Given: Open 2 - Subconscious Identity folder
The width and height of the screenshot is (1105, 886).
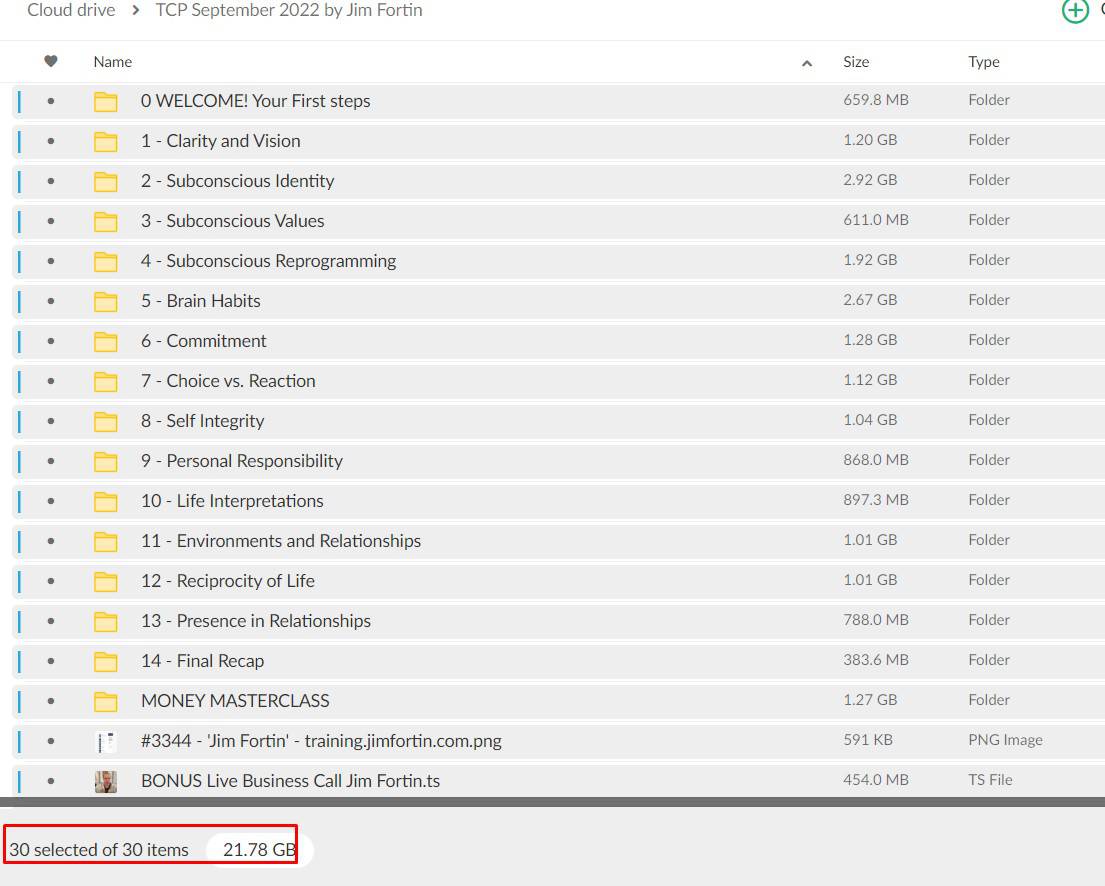Looking at the screenshot, I should coord(237,181).
